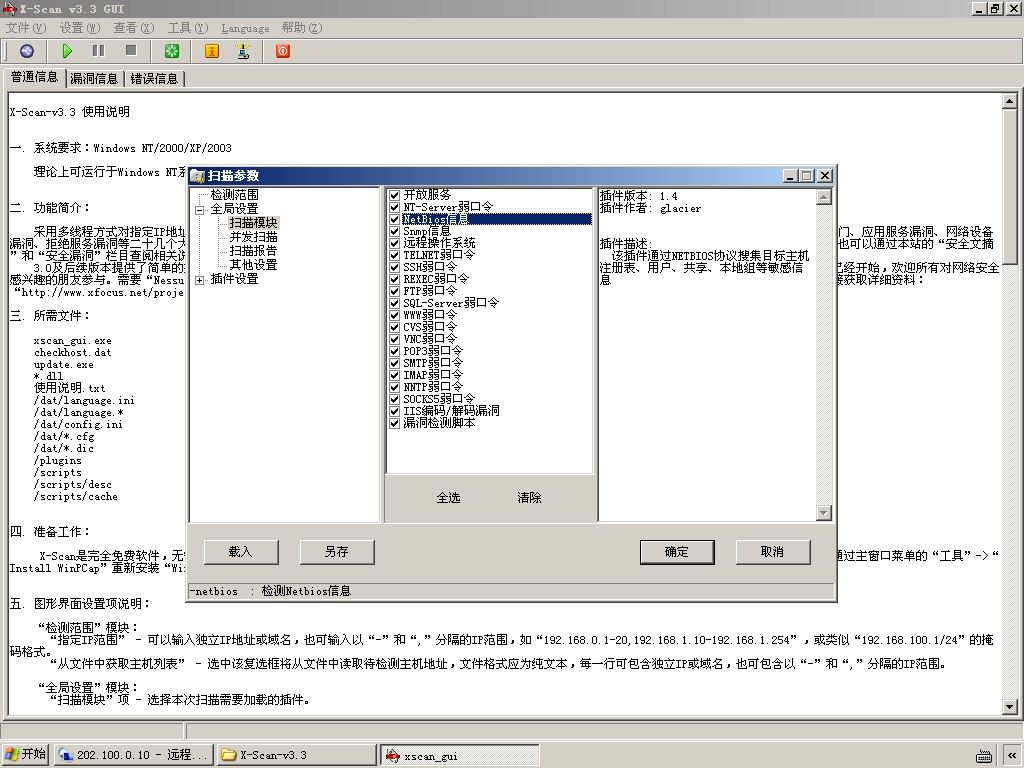Uncheck the SSH弱口令 checkbox
Viewport: 1024px width, 768px height.
coord(394,267)
